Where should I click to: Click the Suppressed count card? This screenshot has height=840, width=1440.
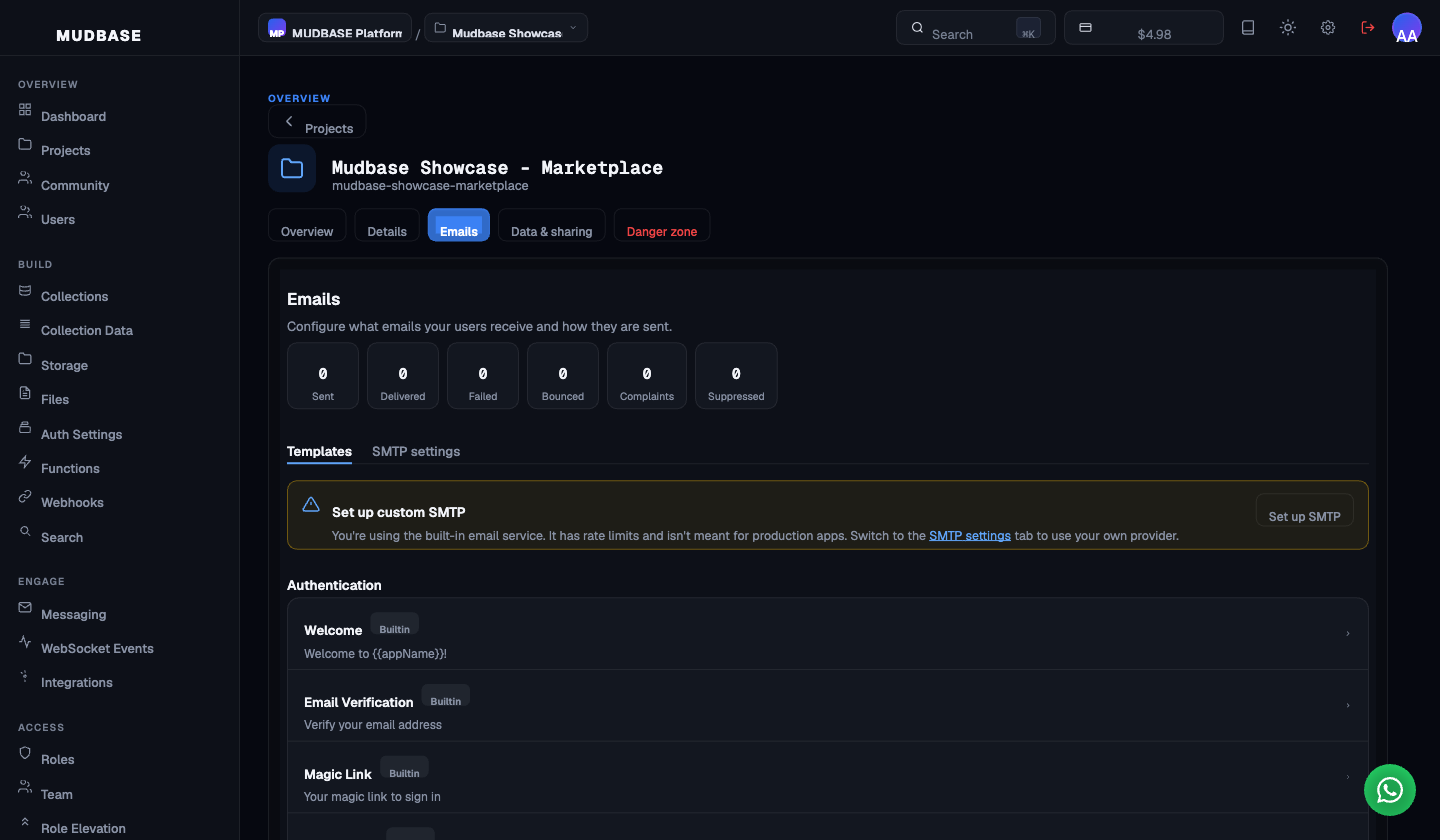coord(736,376)
